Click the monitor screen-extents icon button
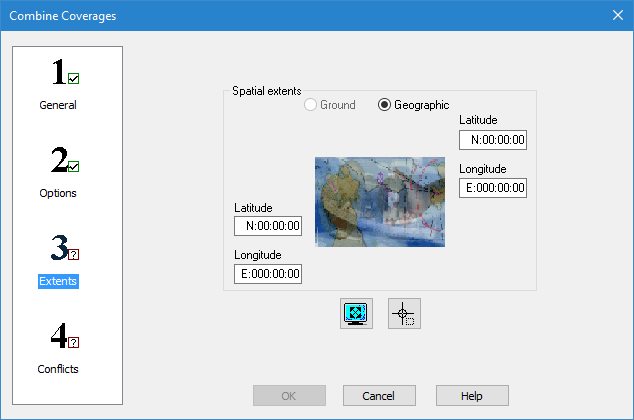This screenshot has height=420, width=634. click(x=355, y=313)
